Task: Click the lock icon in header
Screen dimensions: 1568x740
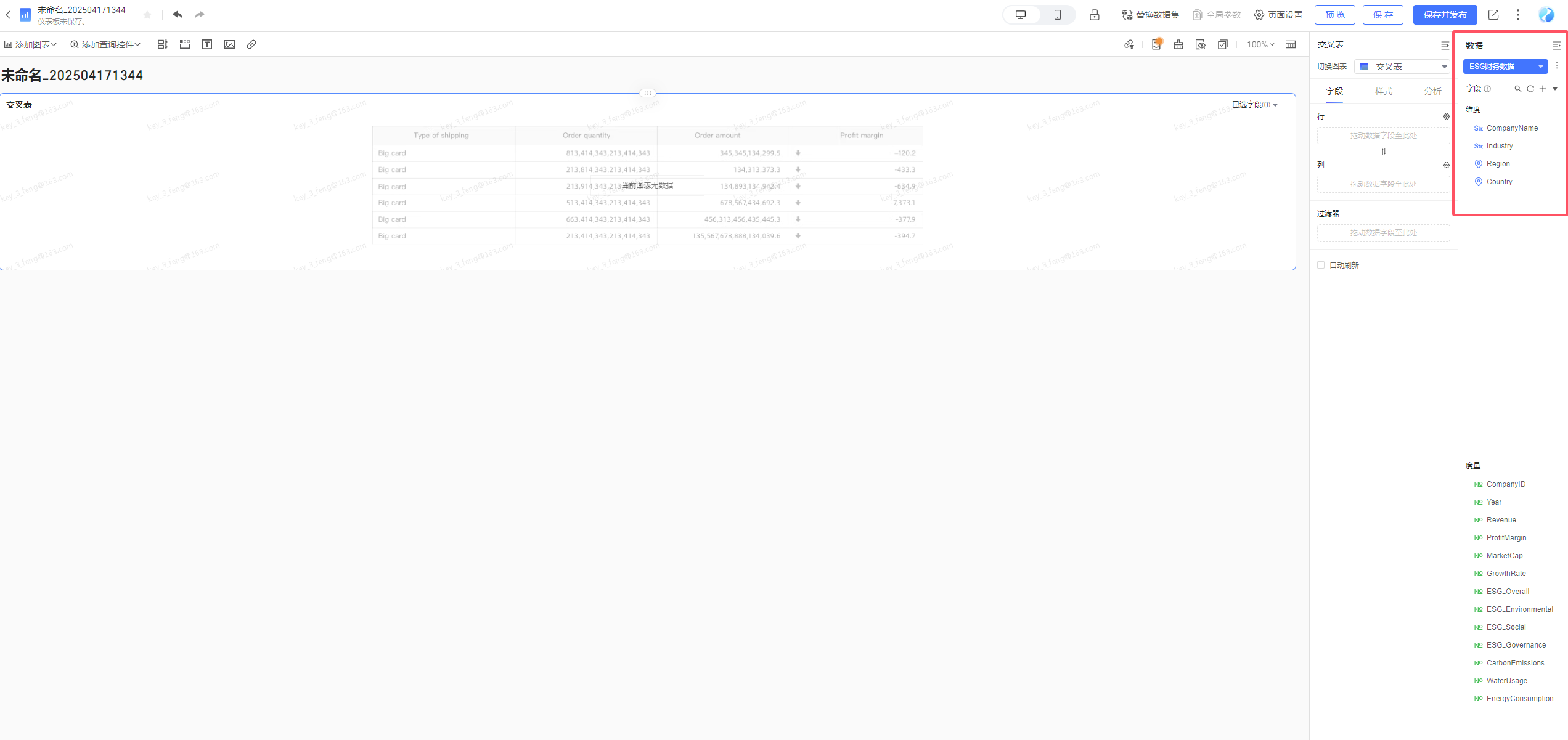Action: [x=1095, y=15]
